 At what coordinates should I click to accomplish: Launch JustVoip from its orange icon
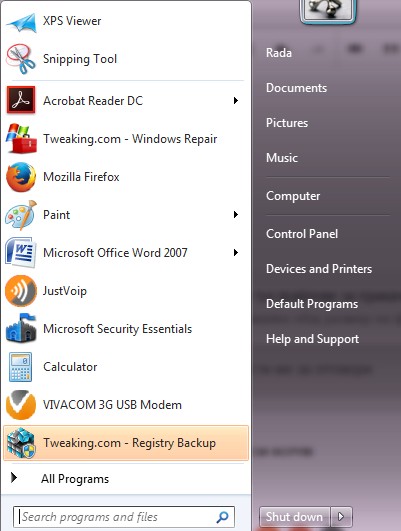click(x=21, y=291)
